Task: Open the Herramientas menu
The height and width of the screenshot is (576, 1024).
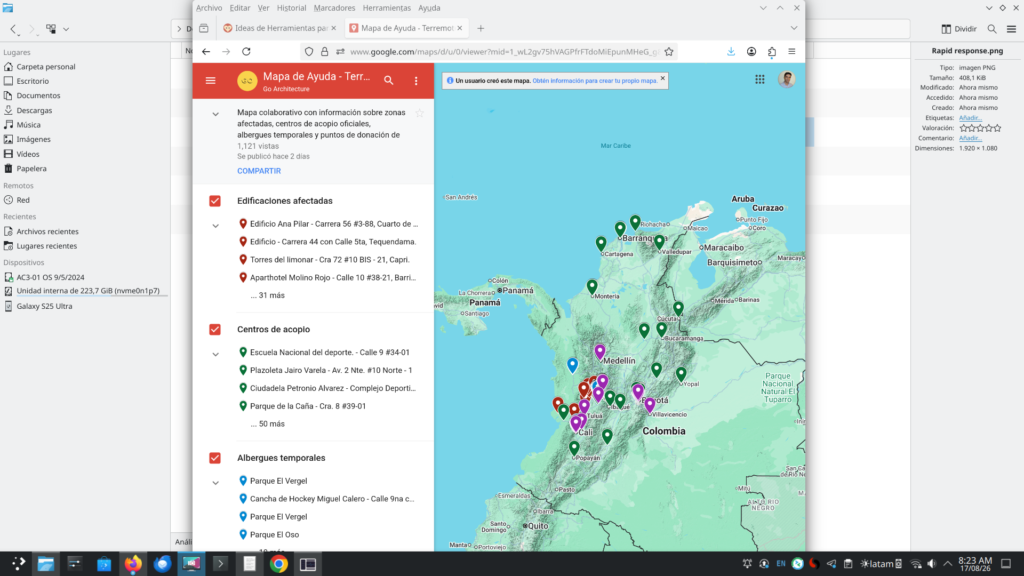Action: click(387, 8)
